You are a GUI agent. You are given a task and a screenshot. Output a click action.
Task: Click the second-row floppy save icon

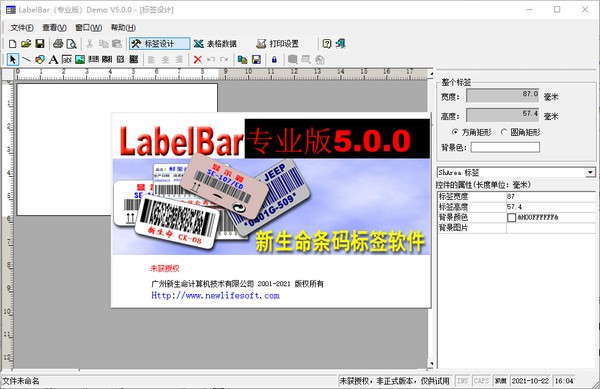point(256,60)
